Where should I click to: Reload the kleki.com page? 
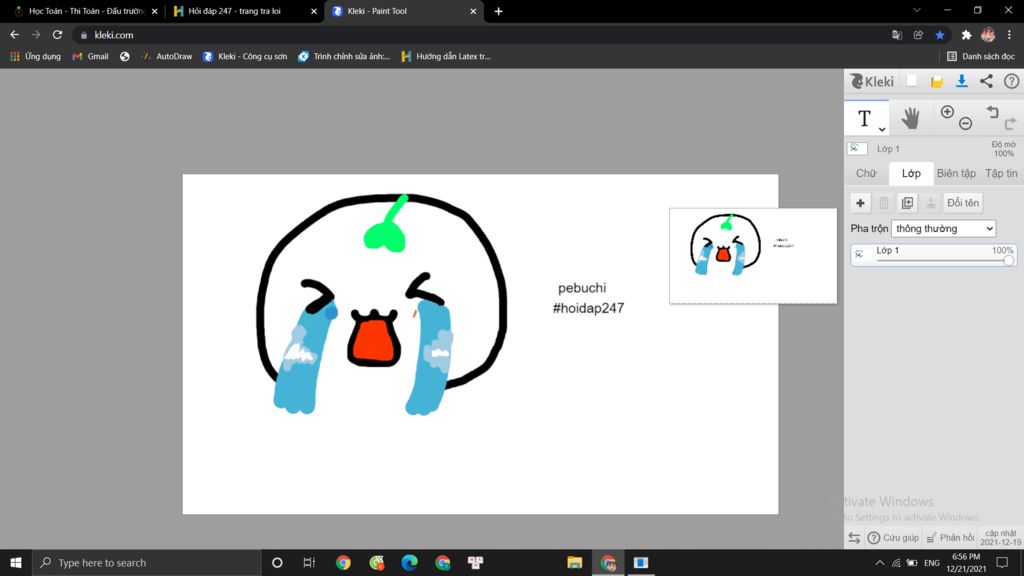(x=57, y=35)
